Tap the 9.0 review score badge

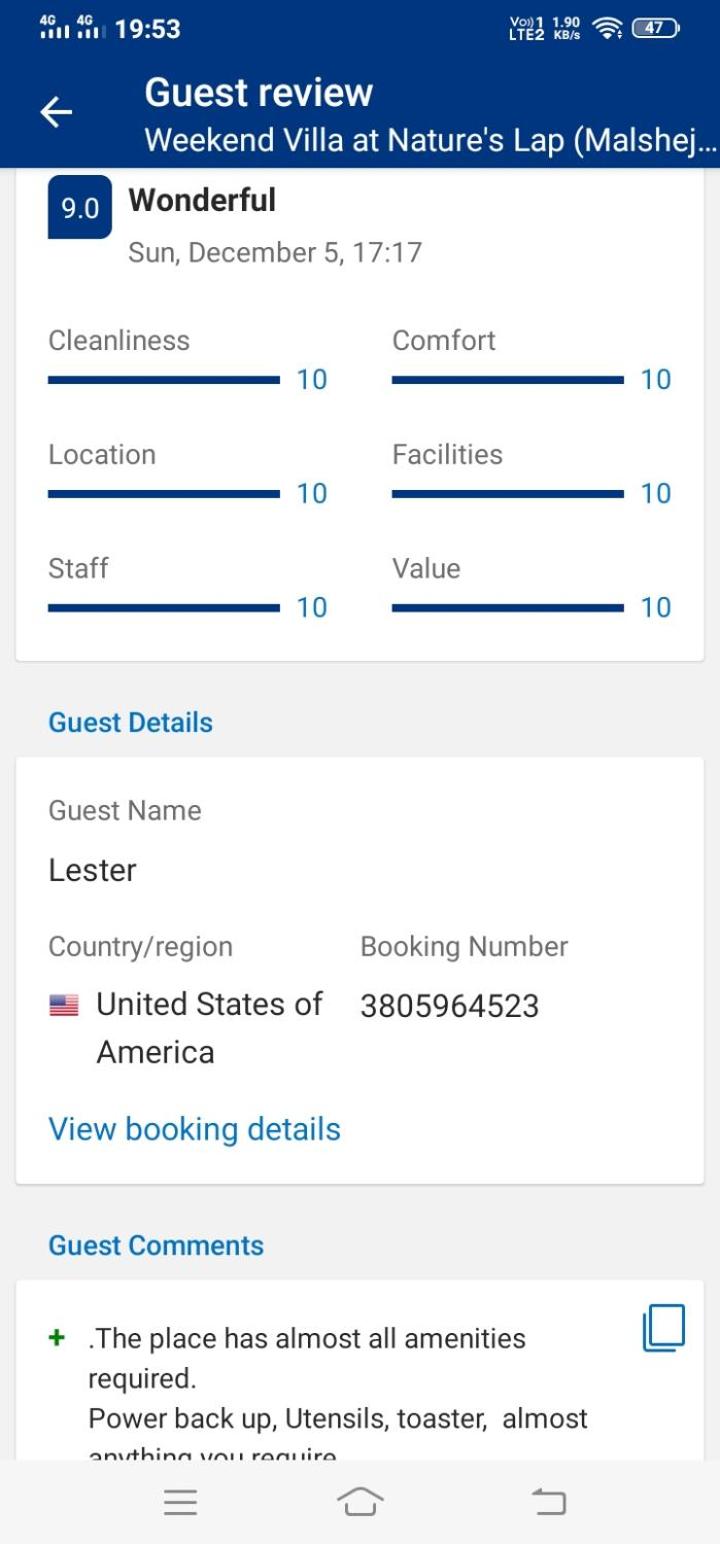pyautogui.click(x=80, y=208)
